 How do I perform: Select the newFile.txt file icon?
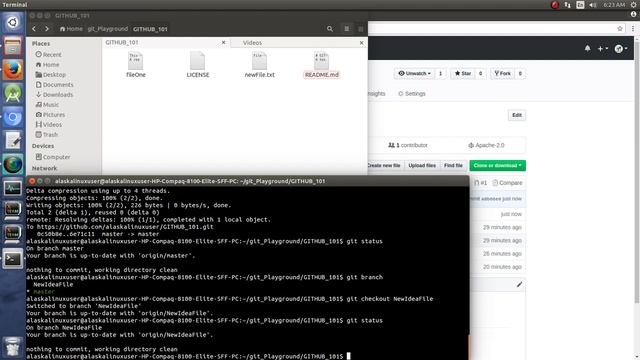[x=260, y=60]
